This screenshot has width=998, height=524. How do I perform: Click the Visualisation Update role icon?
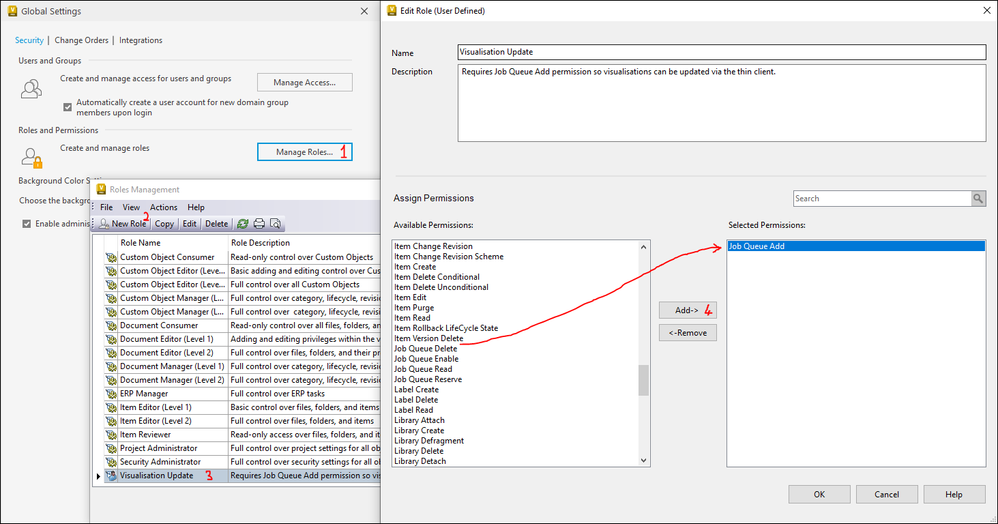pos(111,476)
